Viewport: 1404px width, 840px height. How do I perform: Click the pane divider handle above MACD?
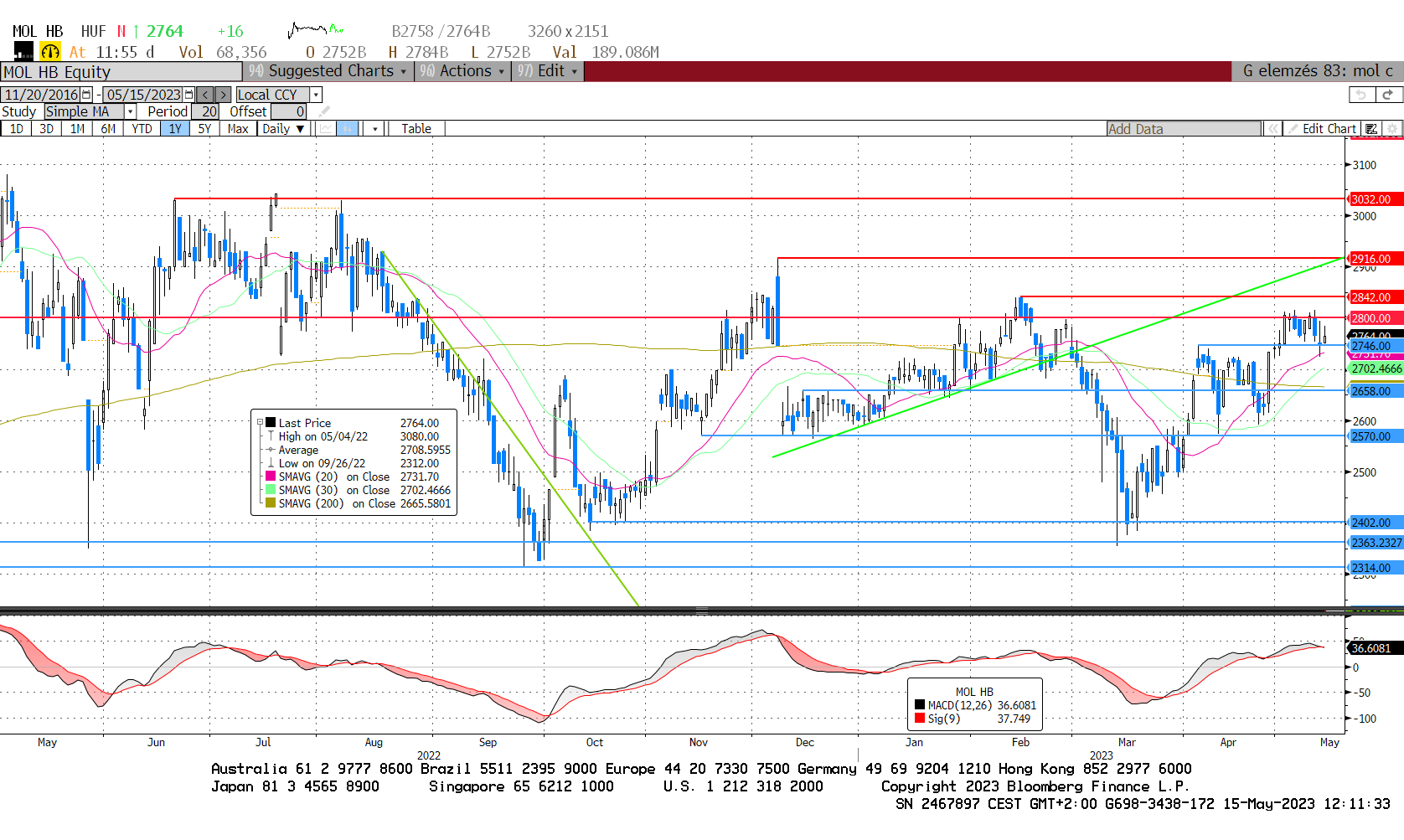point(702,610)
